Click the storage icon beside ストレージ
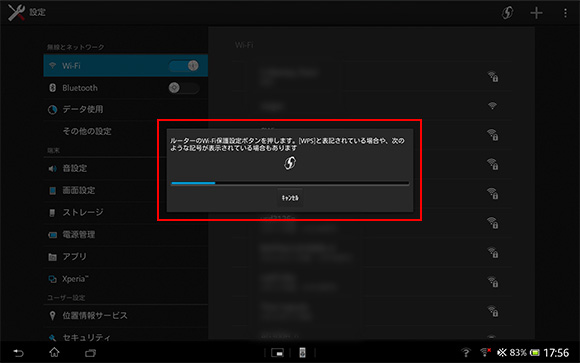Image resolution: width=580 pixels, height=363 pixels. coord(52,213)
